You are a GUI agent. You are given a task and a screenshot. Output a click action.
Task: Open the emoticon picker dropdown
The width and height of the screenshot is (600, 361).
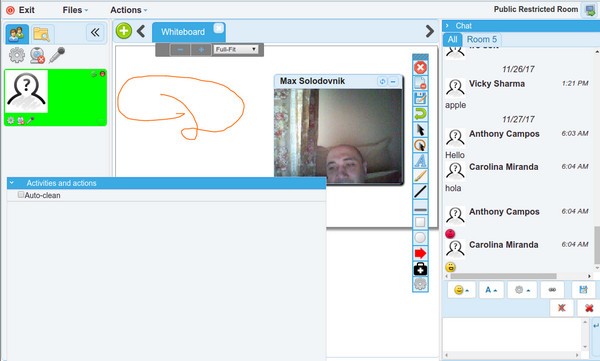[461, 290]
